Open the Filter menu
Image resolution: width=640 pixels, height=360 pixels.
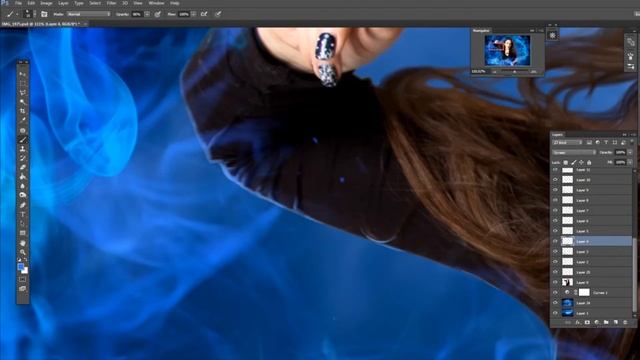click(111, 3)
